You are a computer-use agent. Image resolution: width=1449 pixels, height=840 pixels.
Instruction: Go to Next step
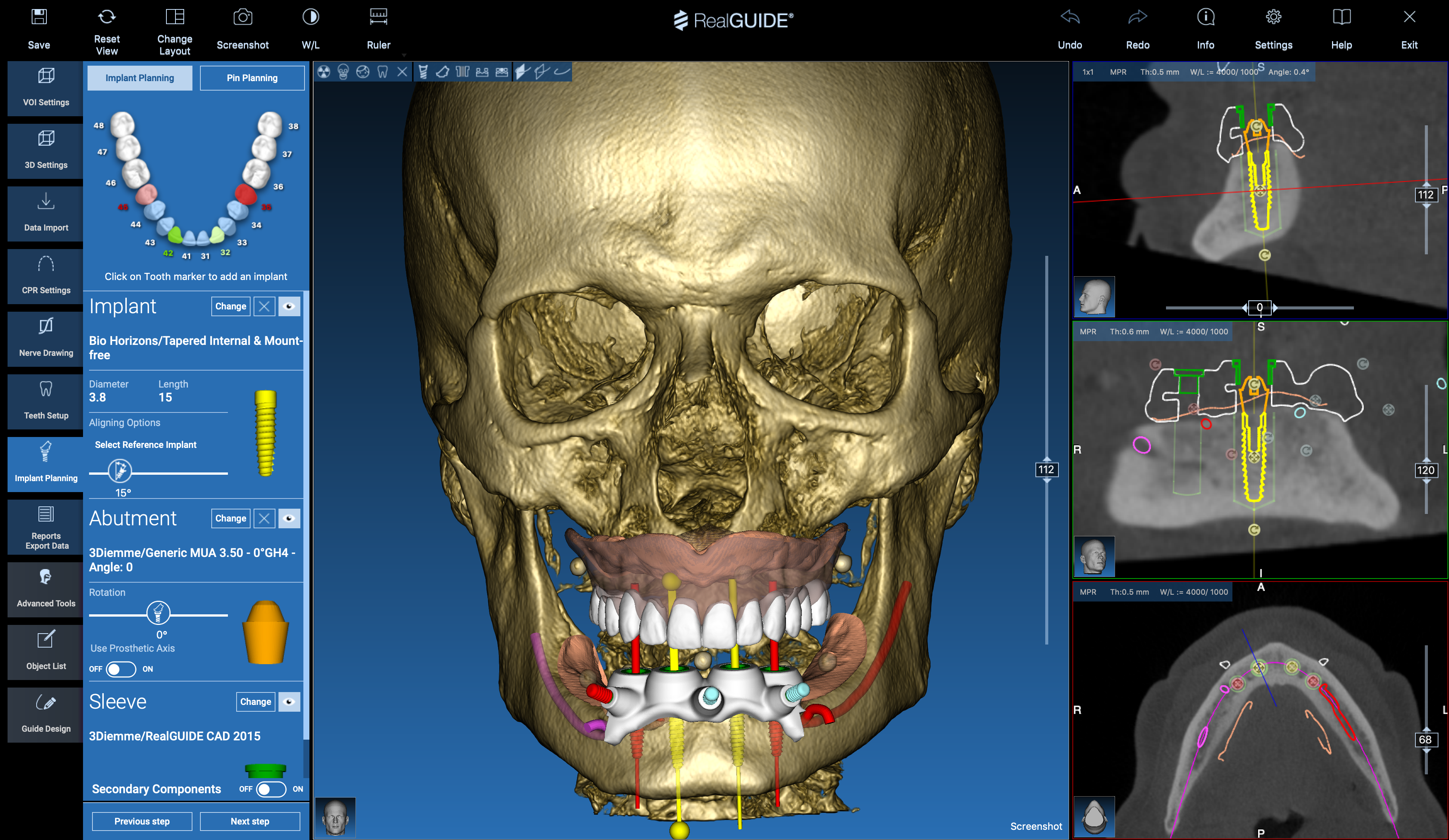click(x=250, y=822)
